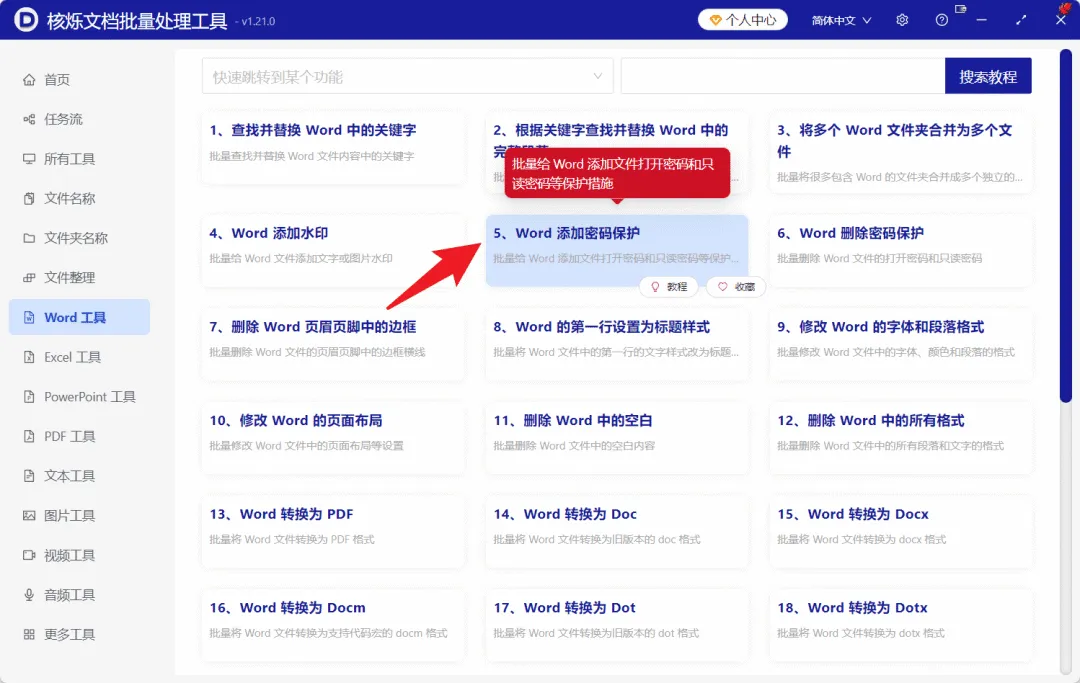1080x683 pixels.
Task: Click the heart favorite icon under item 5
Action: coord(723,286)
